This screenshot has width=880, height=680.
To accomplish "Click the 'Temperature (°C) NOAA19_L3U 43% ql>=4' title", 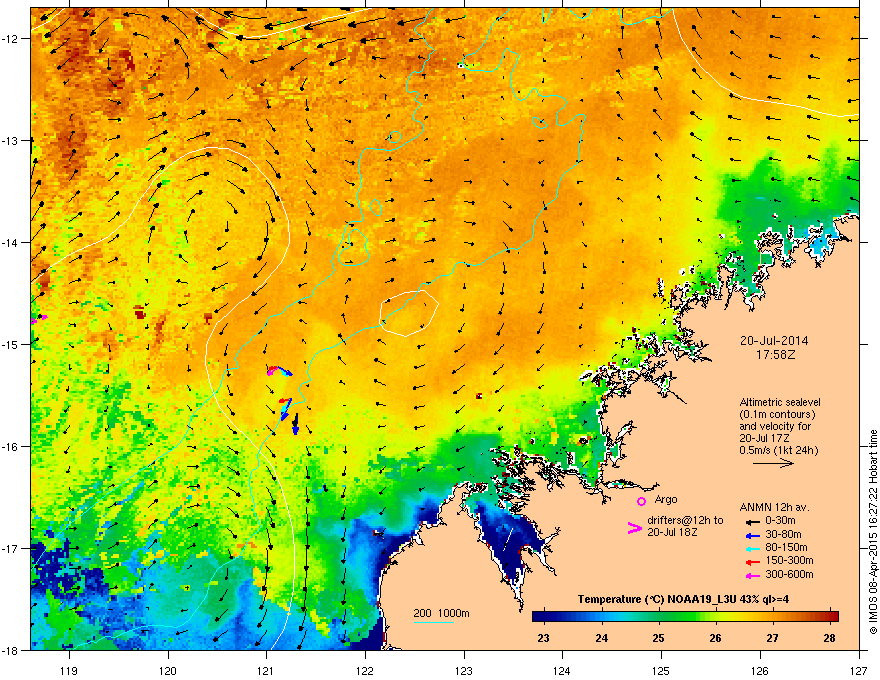I will pyautogui.click(x=683, y=599).
